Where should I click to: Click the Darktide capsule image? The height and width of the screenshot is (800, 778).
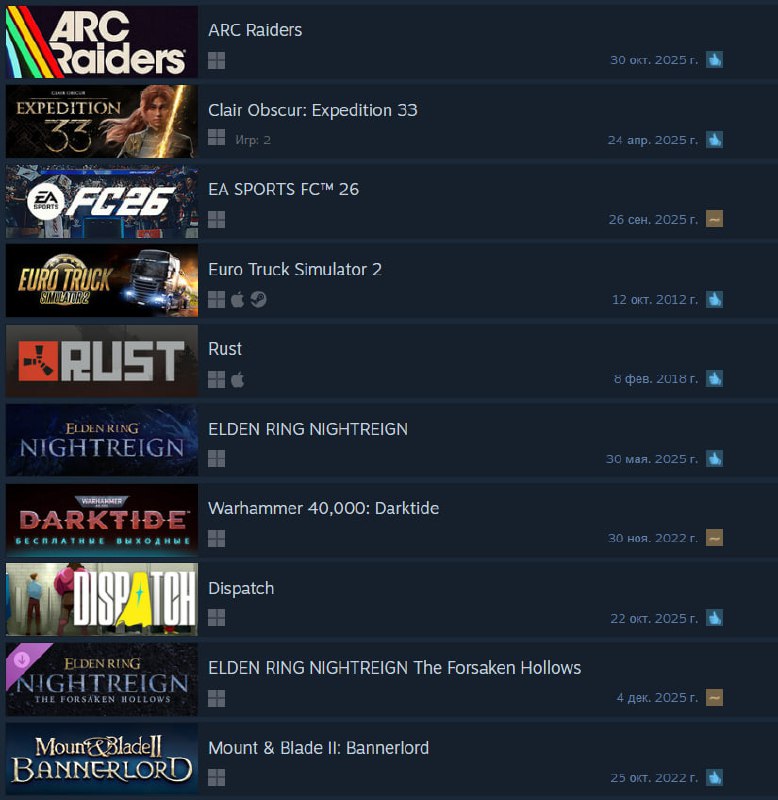(102, 520)
